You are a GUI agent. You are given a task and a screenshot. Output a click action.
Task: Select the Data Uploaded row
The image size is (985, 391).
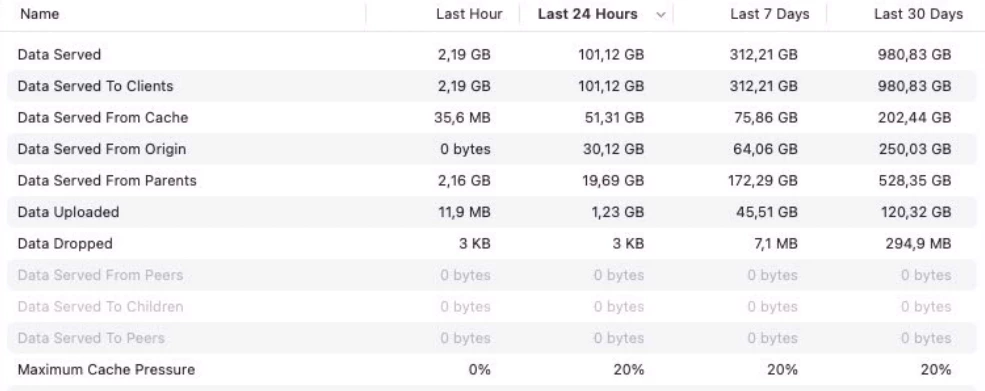click(492, 212)
